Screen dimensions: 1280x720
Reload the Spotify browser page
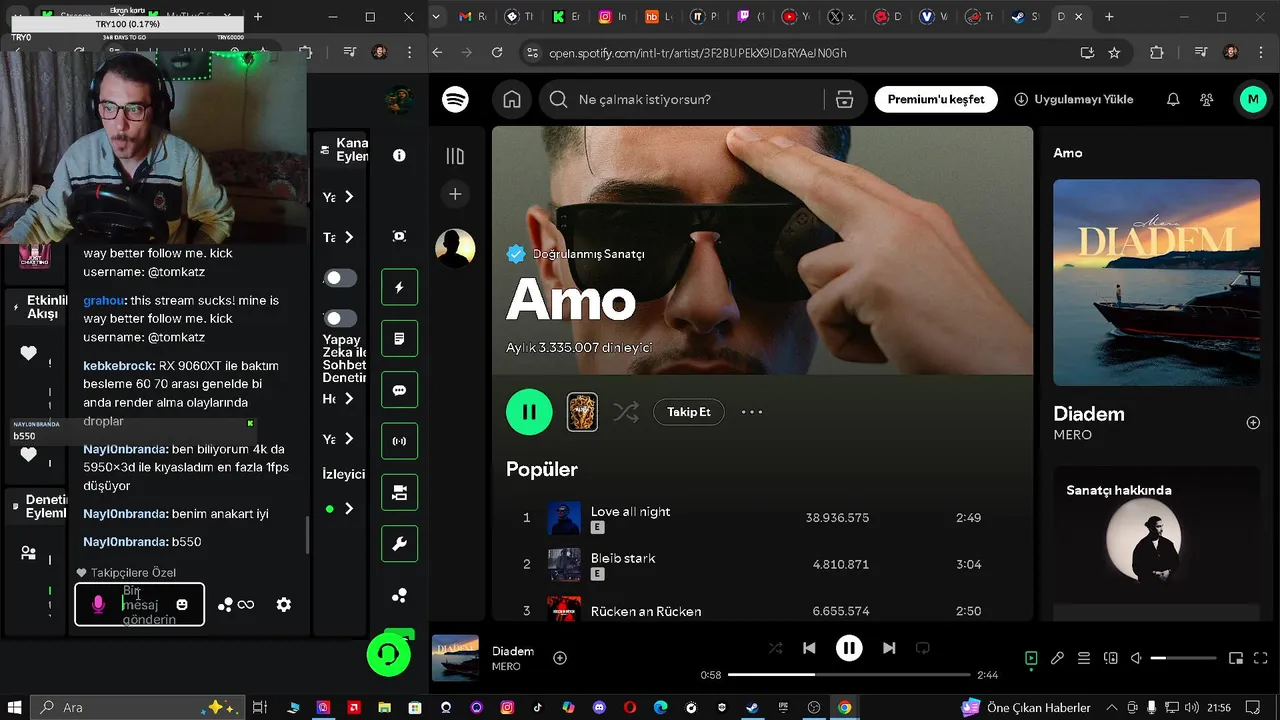pos(497,52)
